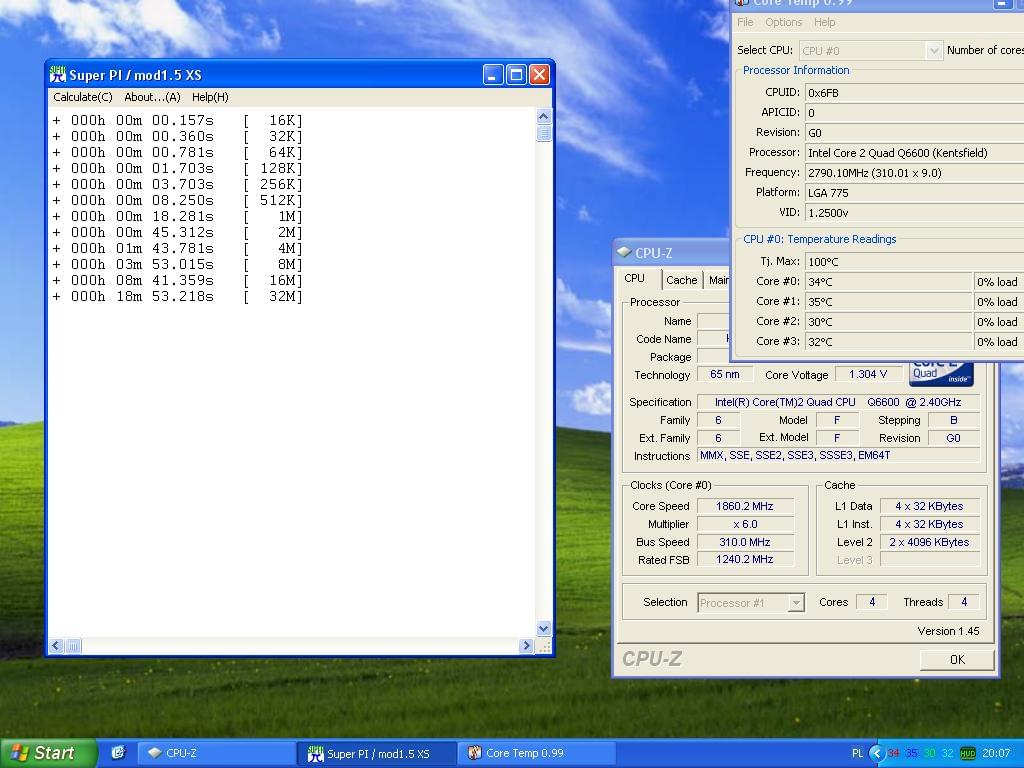
Task: Activate the CPU-Z taskbar button
Action: tap(216, 753)
